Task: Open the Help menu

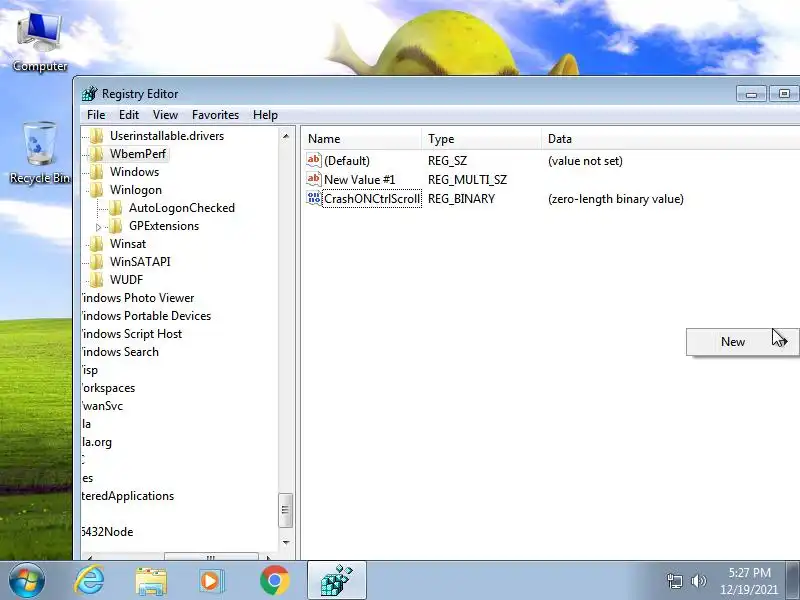Action: (x=265, y=115)
